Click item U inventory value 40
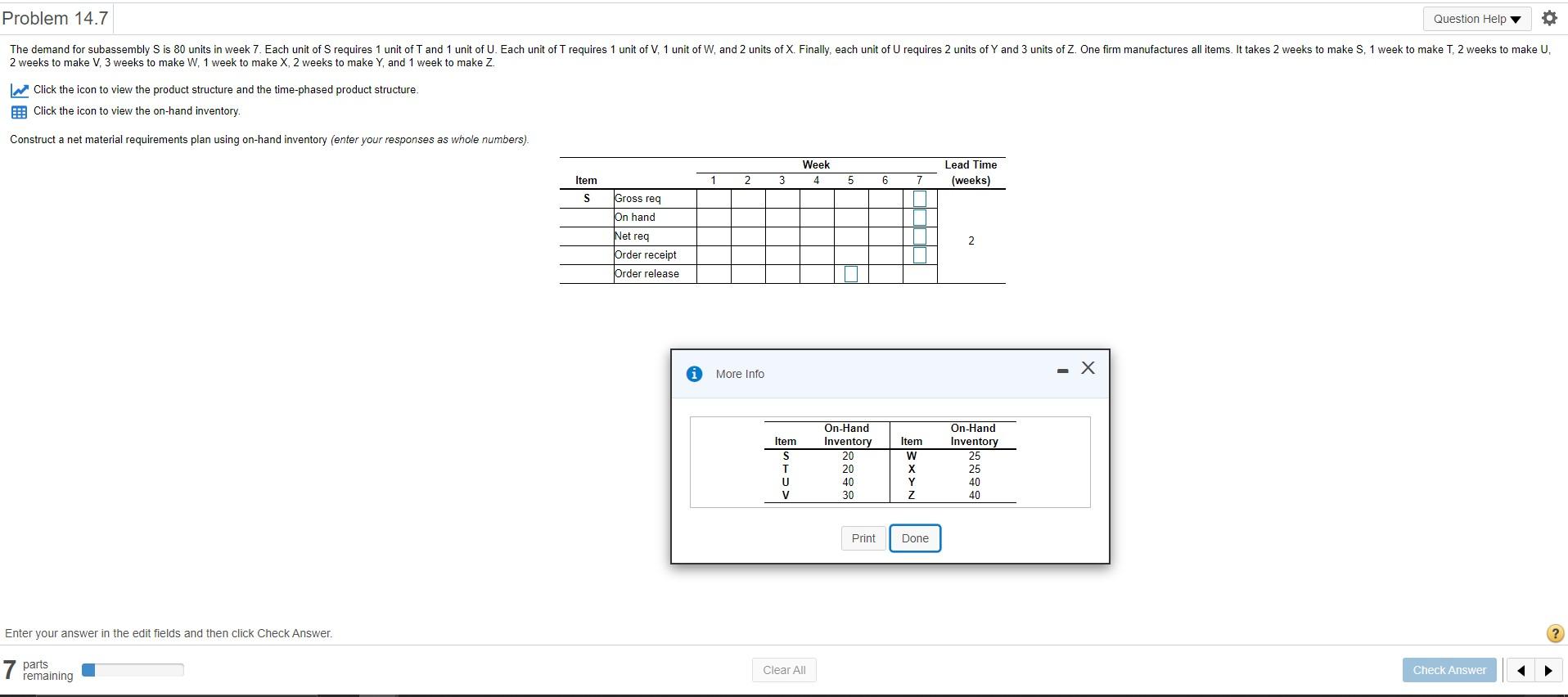 (x=848, y=482)
